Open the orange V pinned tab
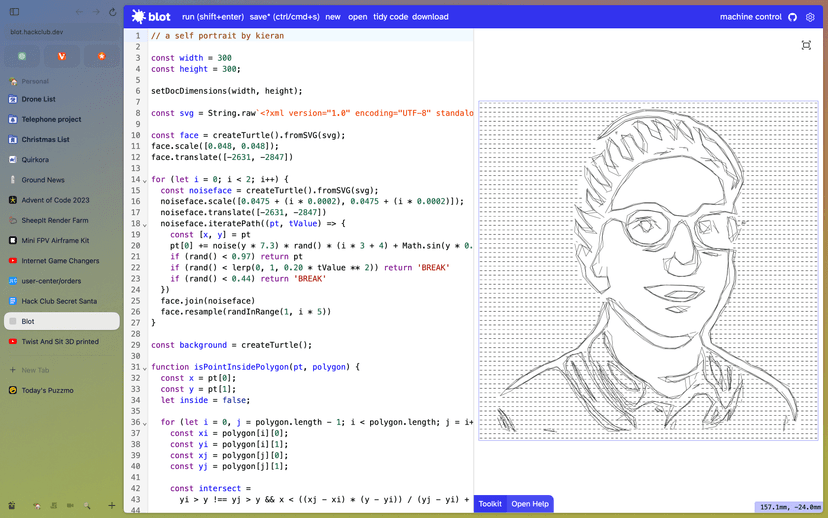828x518 pixels. [62, 56]
